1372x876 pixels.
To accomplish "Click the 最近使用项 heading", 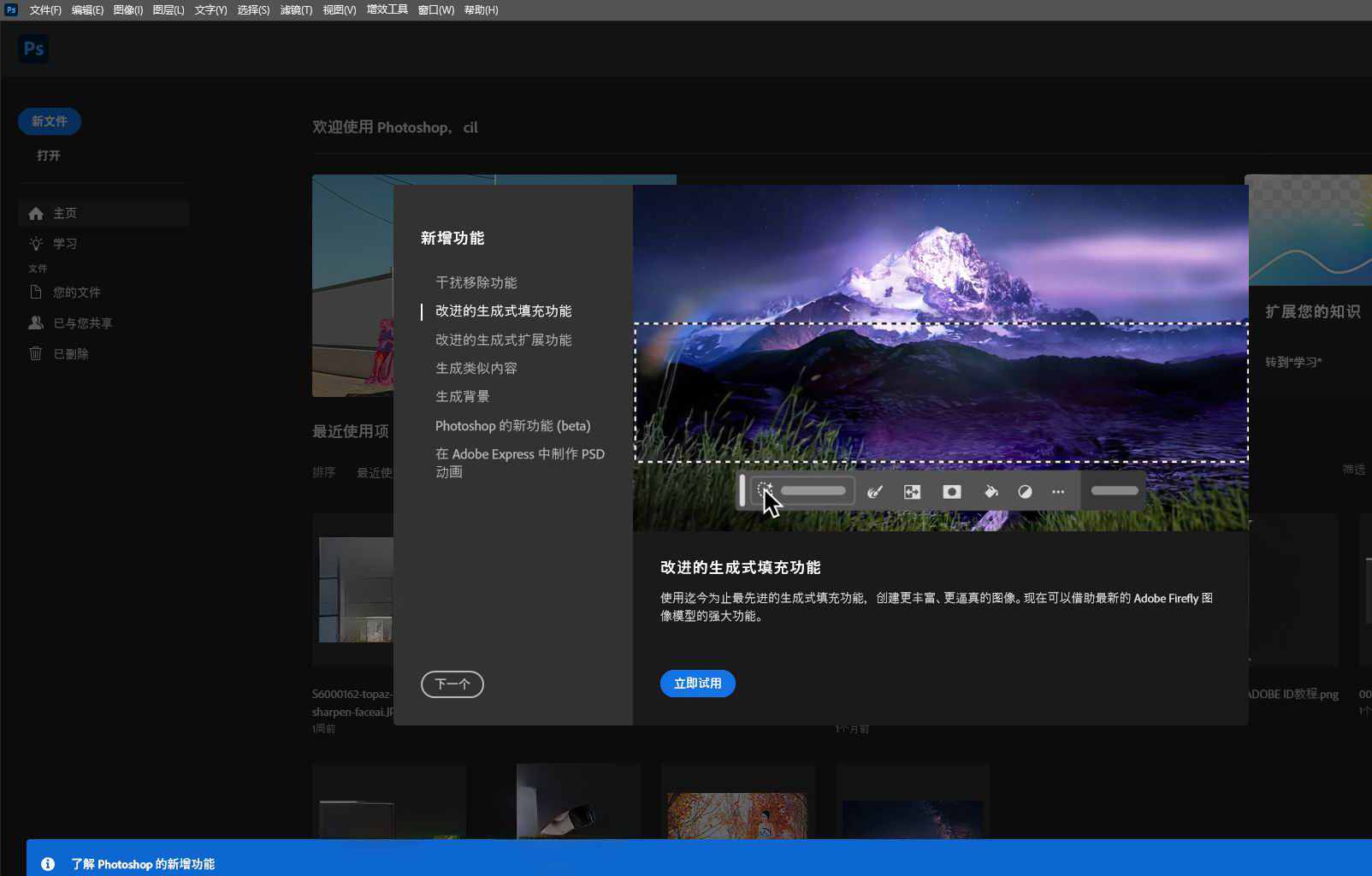I will point(351,431).
